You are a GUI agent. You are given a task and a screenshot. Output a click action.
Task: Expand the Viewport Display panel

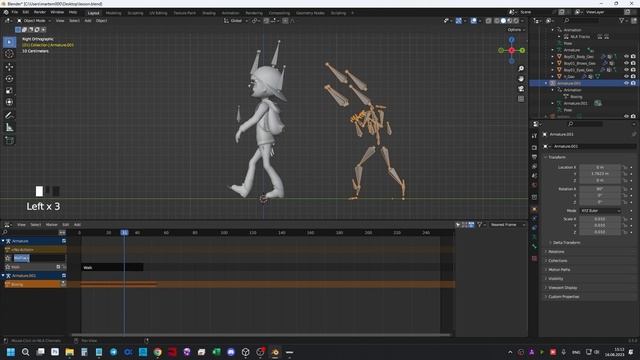[x=563, y=287]
